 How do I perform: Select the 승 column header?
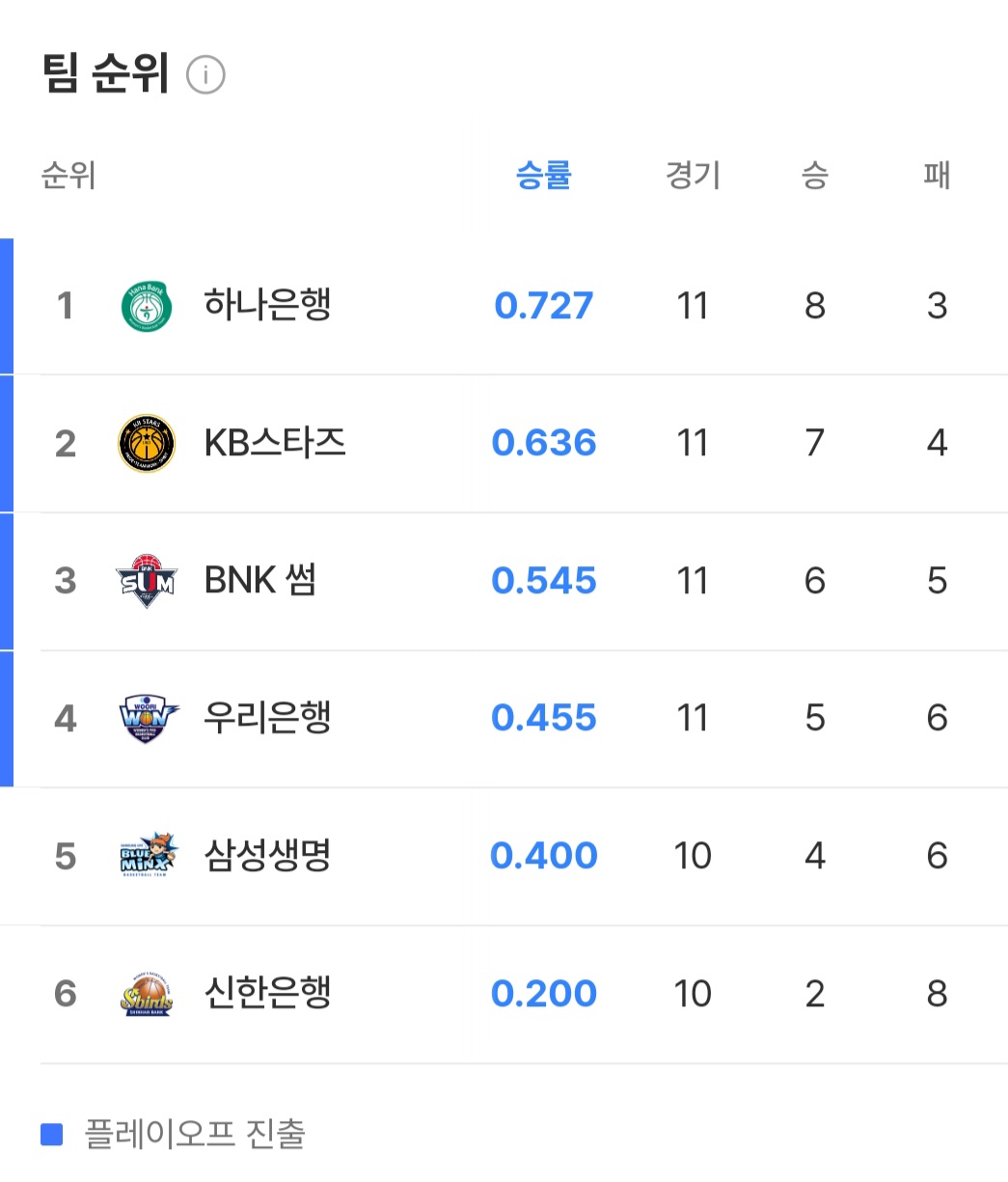(x=815, y=176)
